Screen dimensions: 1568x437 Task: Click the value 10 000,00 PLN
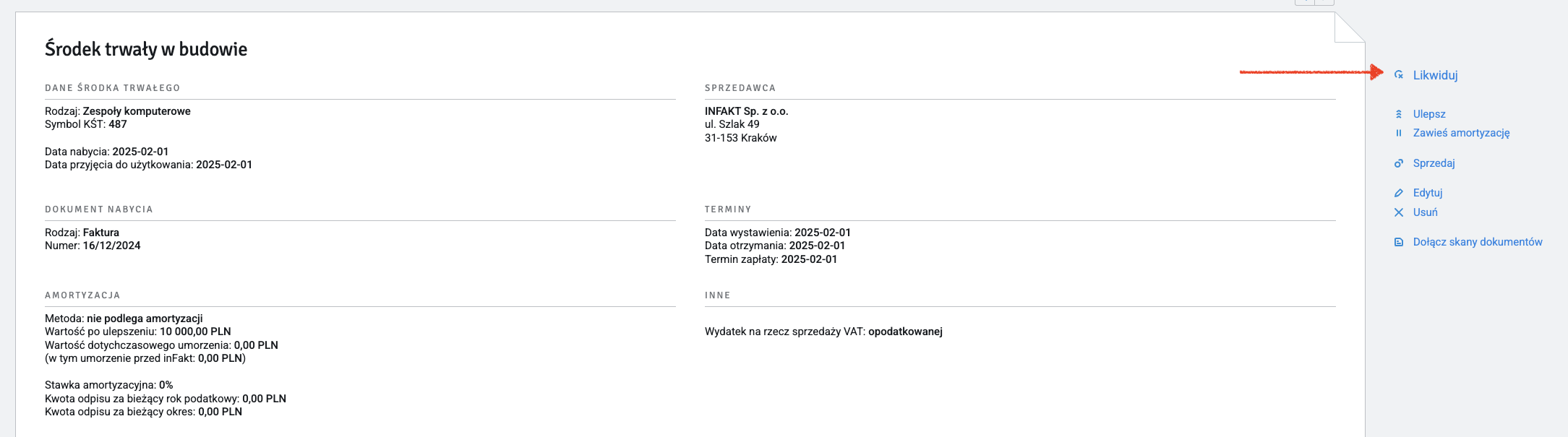click(x=195, y=332)
